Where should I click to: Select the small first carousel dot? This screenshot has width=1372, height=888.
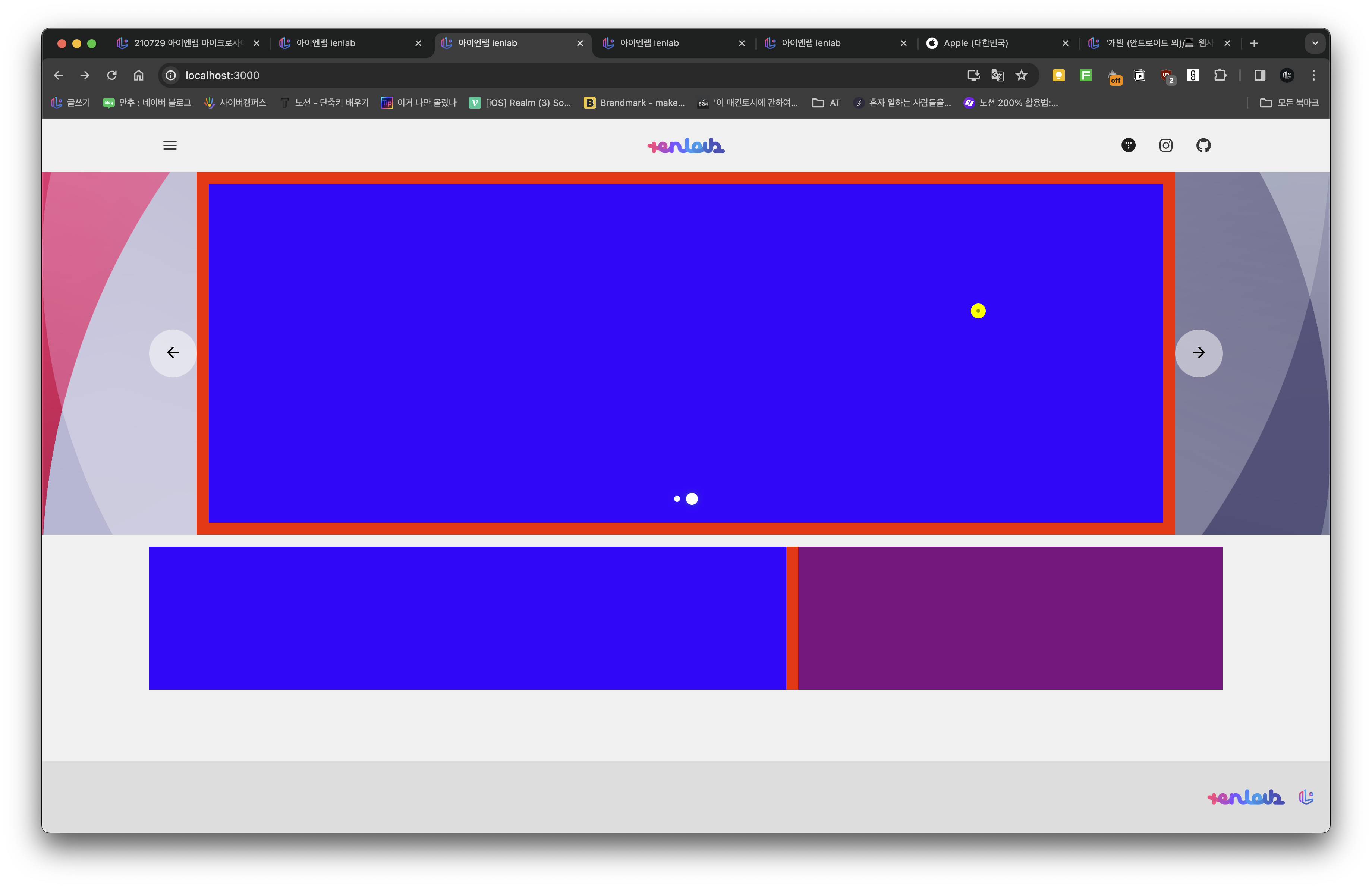677,499
